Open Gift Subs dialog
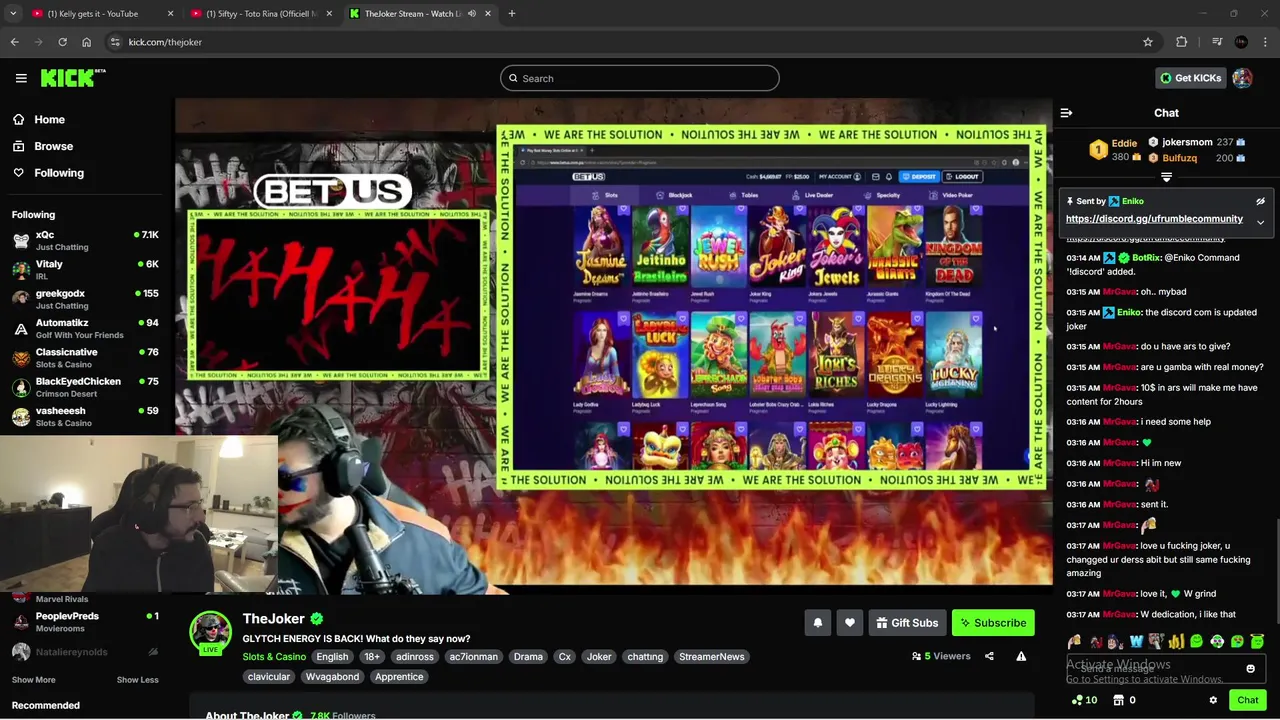 click(907, 623)
